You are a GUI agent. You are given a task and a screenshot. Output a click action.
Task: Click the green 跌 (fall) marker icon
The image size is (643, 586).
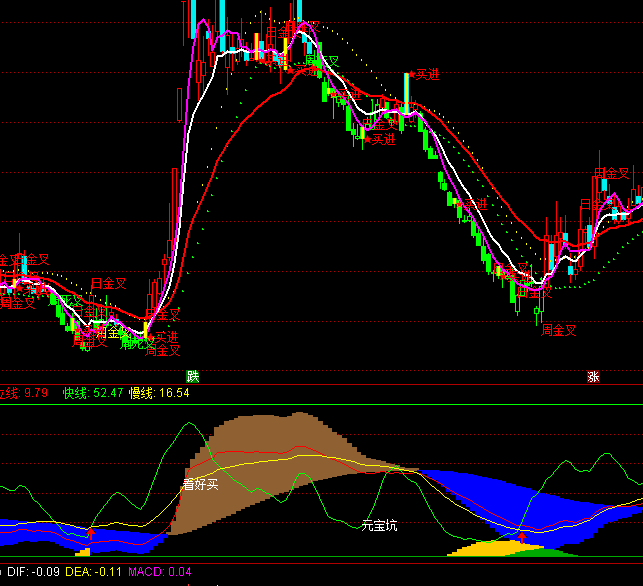click(192, 377)
